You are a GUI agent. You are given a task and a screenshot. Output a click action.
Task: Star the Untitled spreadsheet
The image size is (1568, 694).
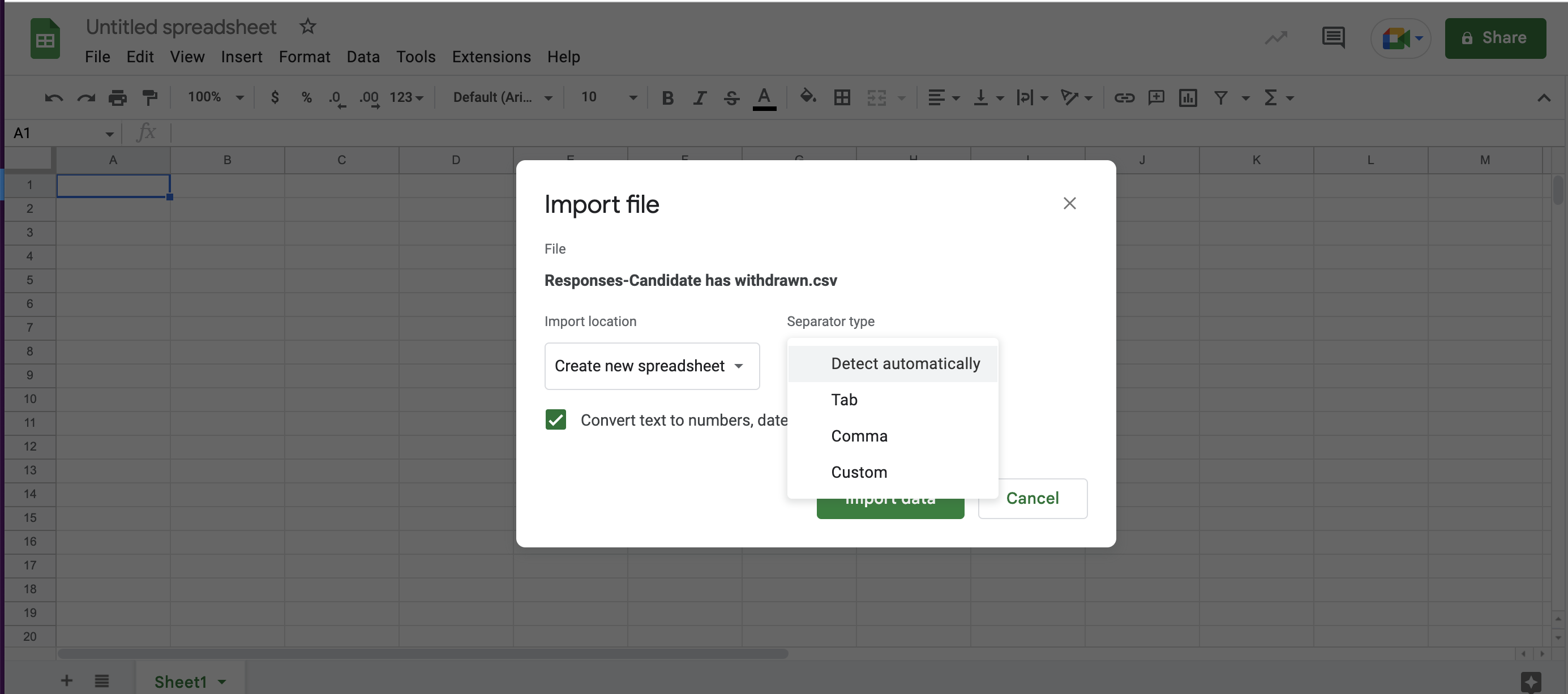[308, 26]
